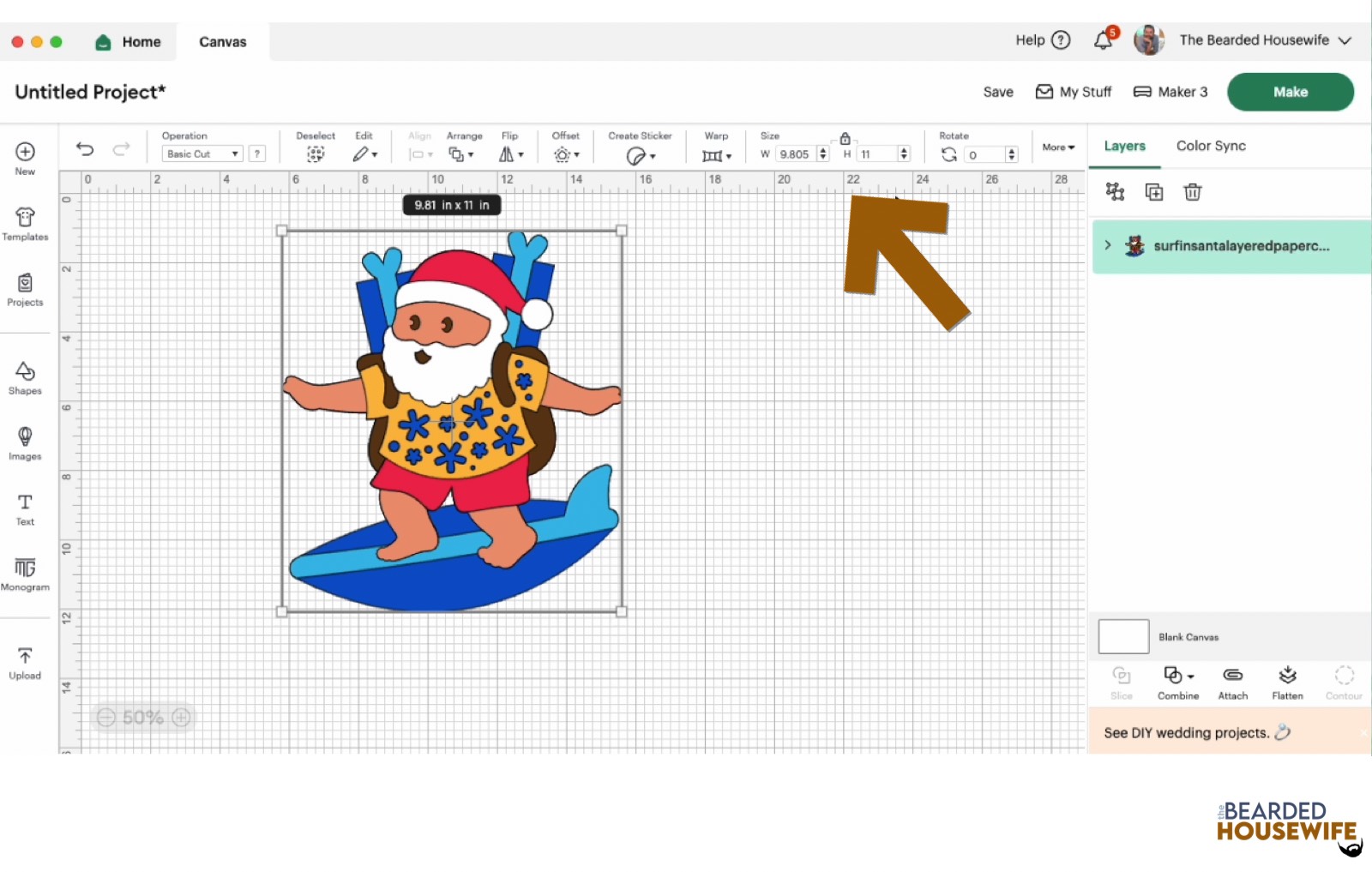Select the Text tool
The width and height of the screenshot is (1372, 872).
point(25,508)
